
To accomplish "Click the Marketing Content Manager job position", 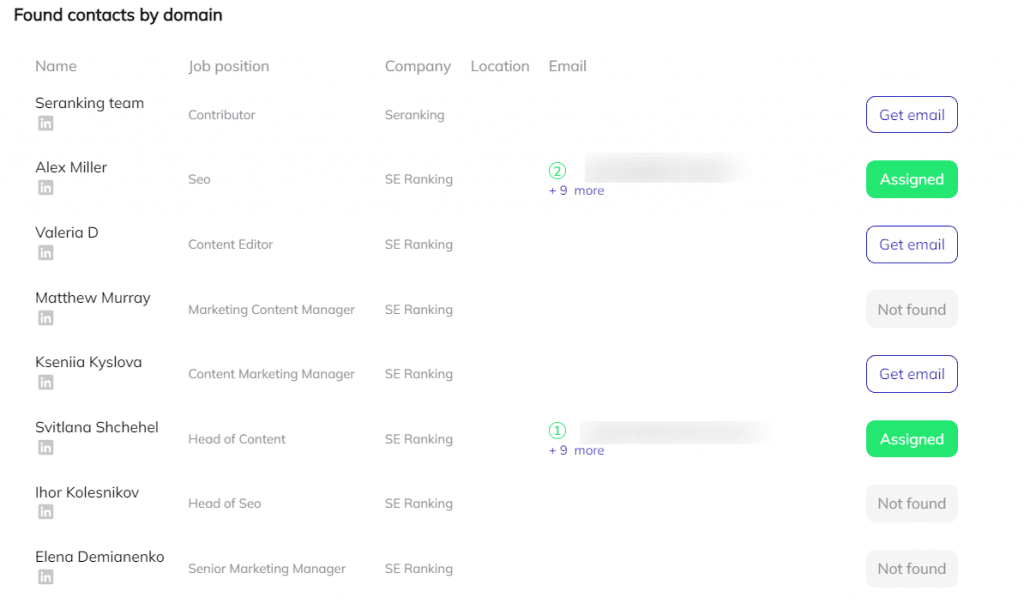I will [x=272, y=310].
